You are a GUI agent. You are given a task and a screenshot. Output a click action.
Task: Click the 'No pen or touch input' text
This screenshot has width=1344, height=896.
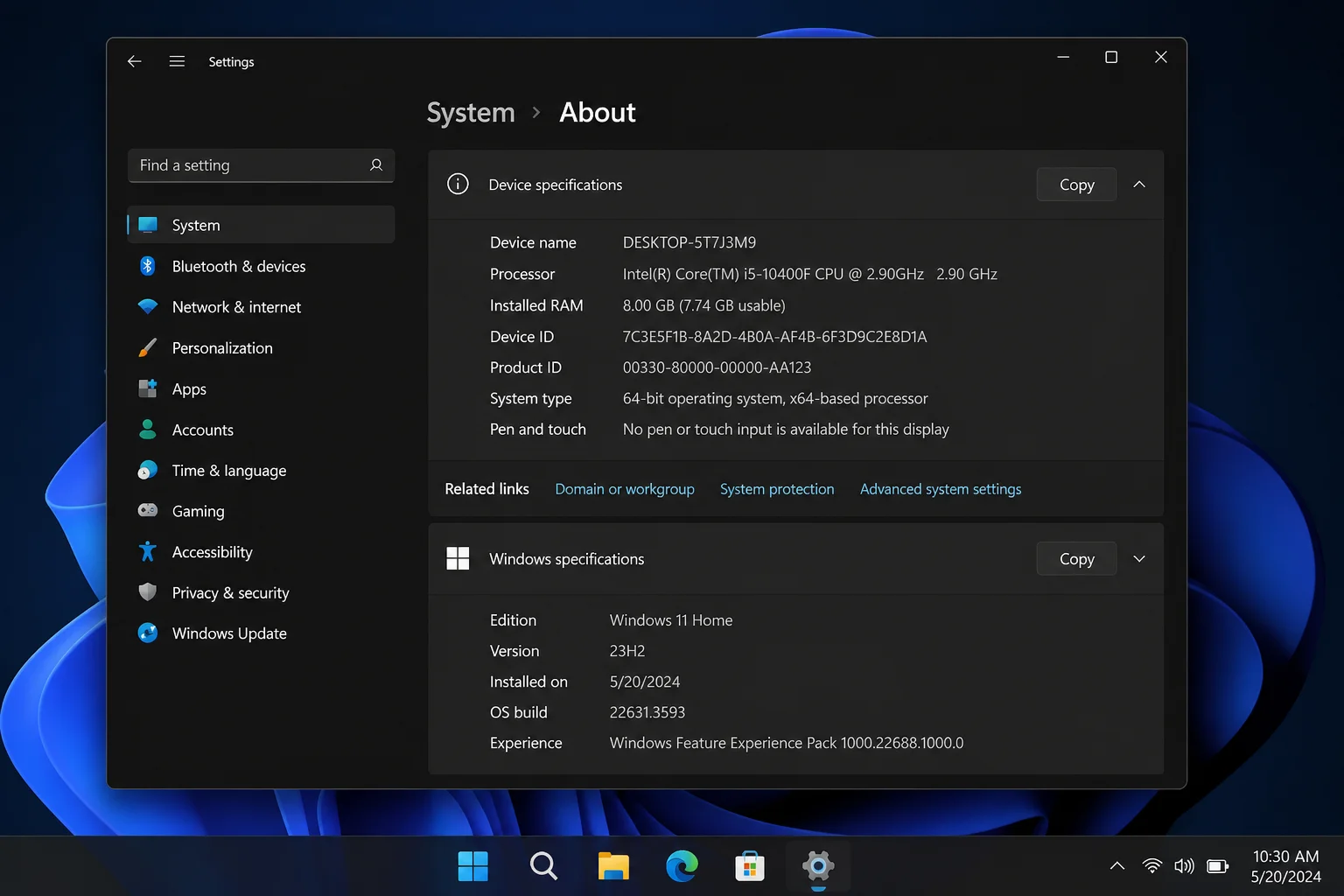[x=786, y=429]
